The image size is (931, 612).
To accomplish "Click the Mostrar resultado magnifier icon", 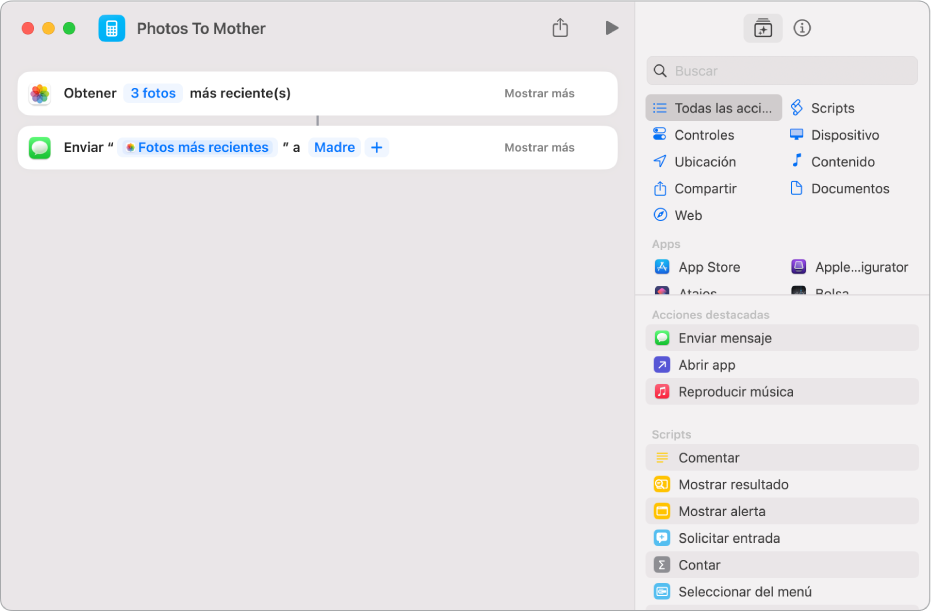I will click(662, 484).
